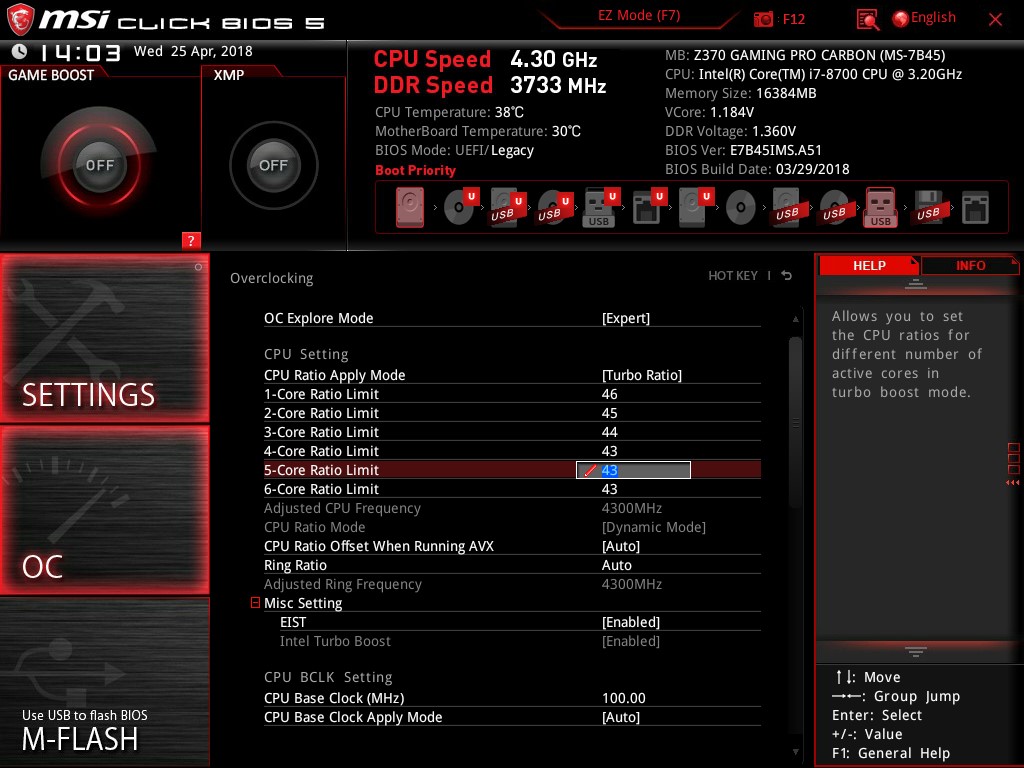Take a screenshot with the F12 camera icon
1024x768 pixels.
coord(763,19)
